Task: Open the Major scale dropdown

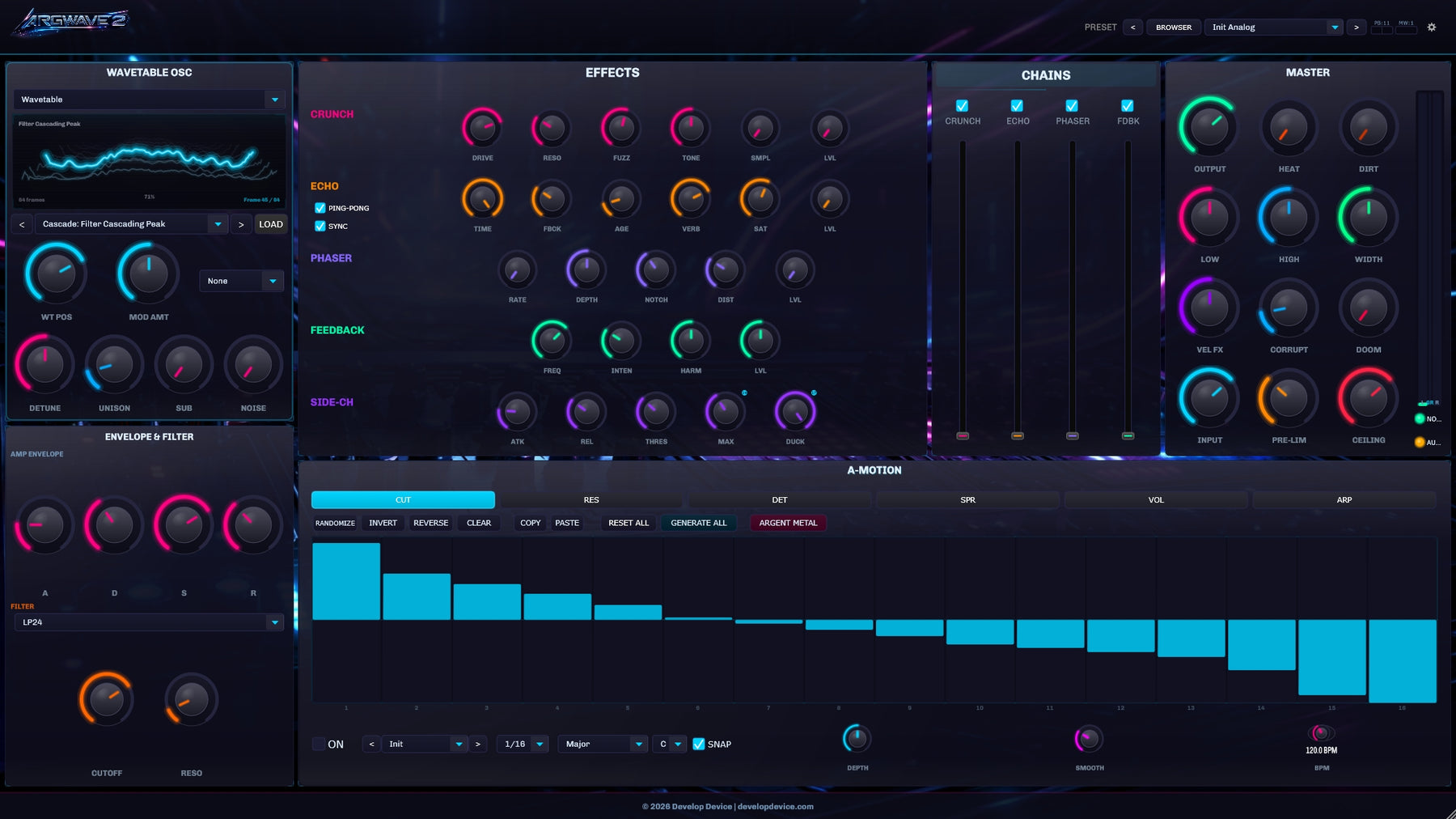Action: tap(602, 744)
